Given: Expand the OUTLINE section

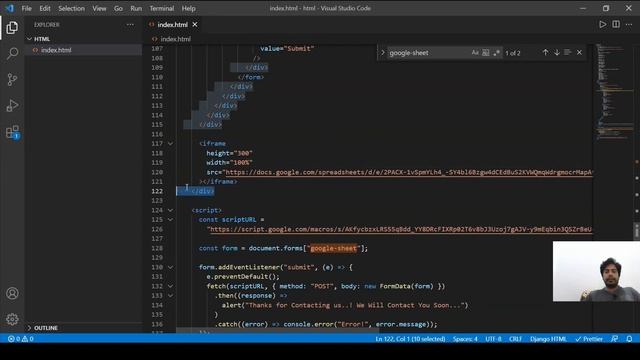Looking at the screenshot, I should 29,328.
